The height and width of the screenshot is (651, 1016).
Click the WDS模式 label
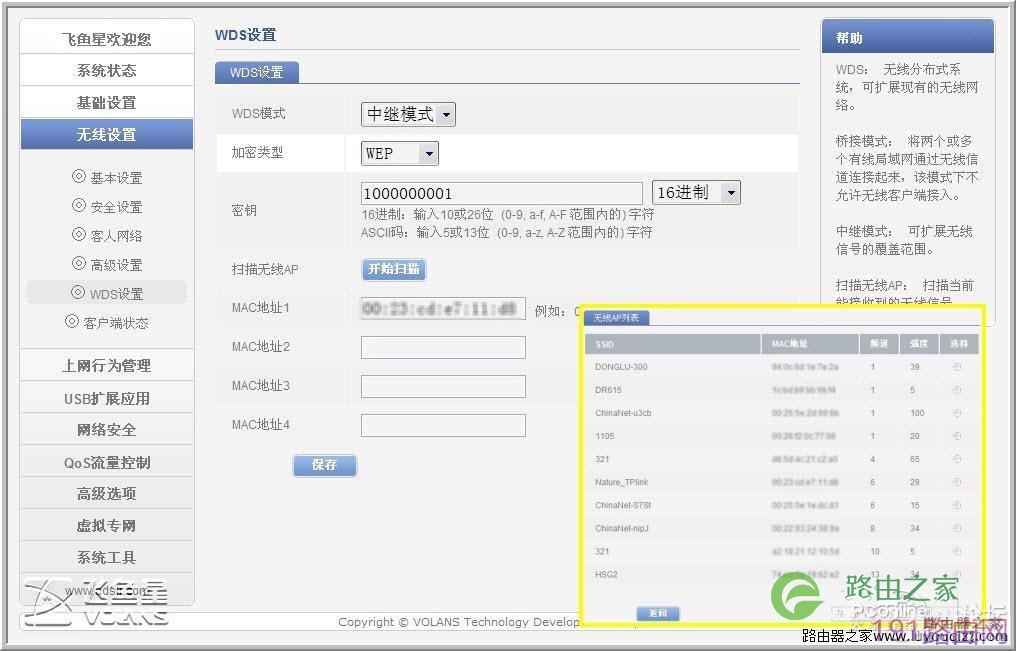[259, 113]
